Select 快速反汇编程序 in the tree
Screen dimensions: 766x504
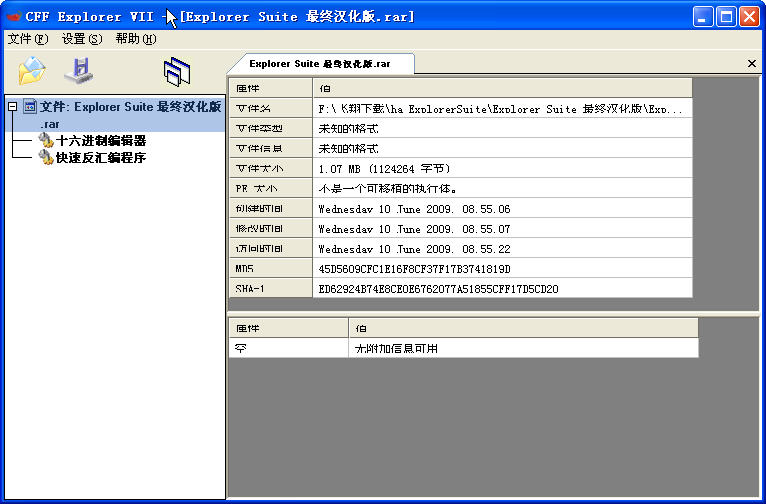101,157
